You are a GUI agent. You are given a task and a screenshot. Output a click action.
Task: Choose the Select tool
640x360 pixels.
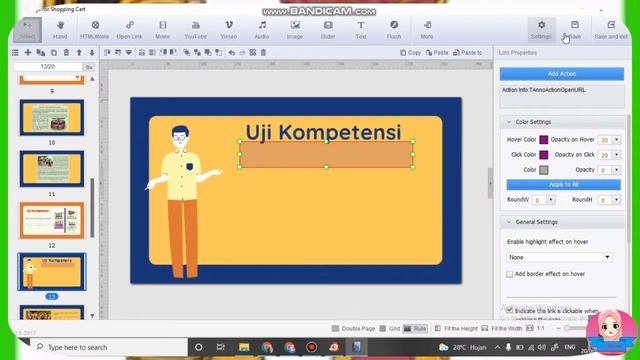27,30
